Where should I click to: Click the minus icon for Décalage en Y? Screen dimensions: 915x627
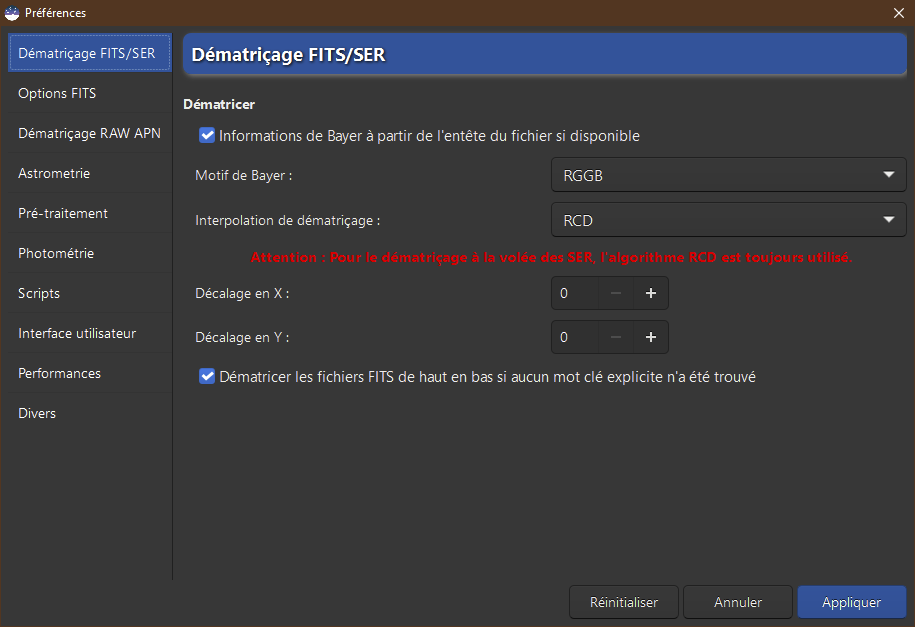[x=616, y=338]
